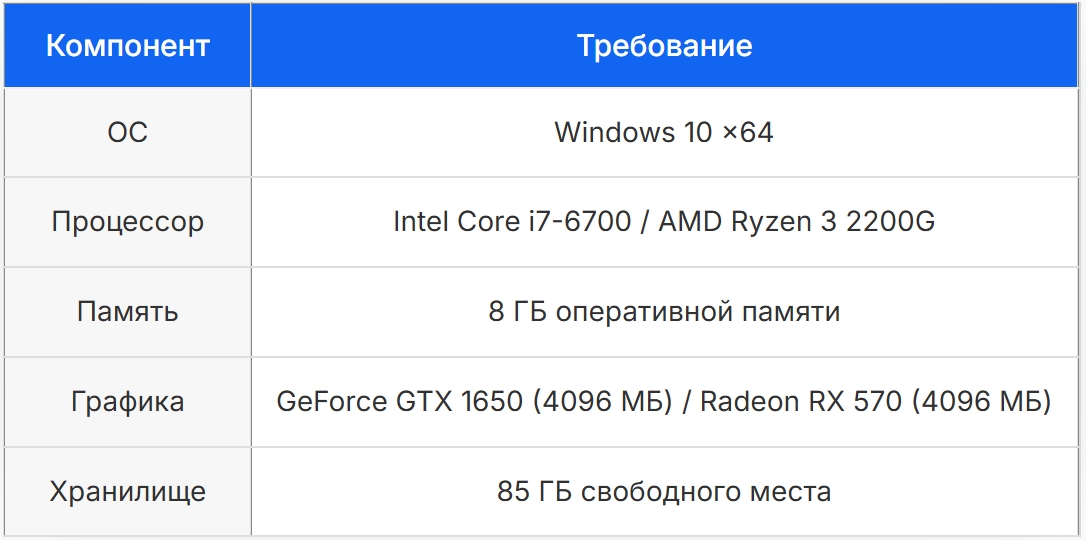
Task: Click the Radeon RX 570 text
Action: [801, 402]
